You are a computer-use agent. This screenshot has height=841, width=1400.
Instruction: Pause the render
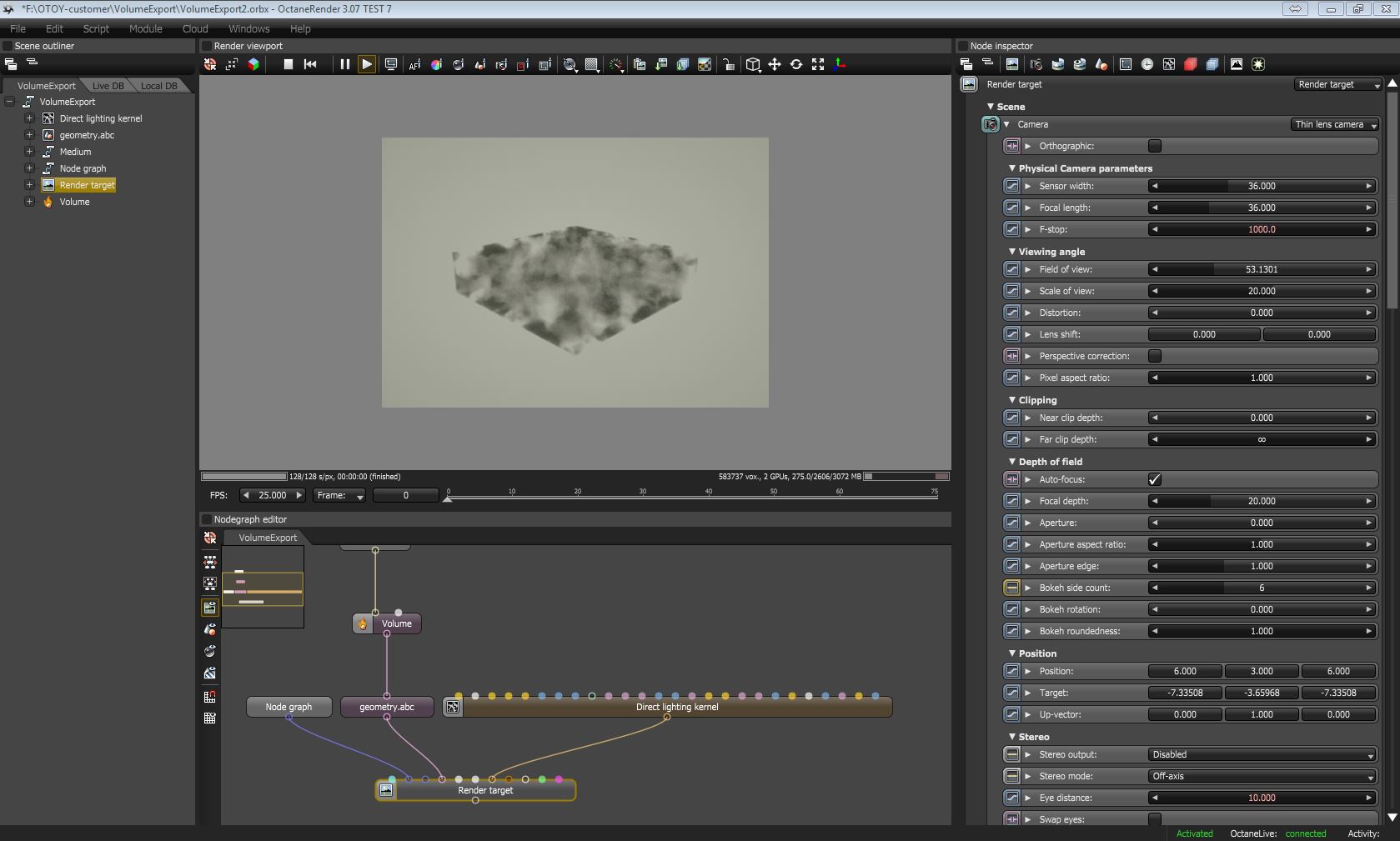(344, 64)
